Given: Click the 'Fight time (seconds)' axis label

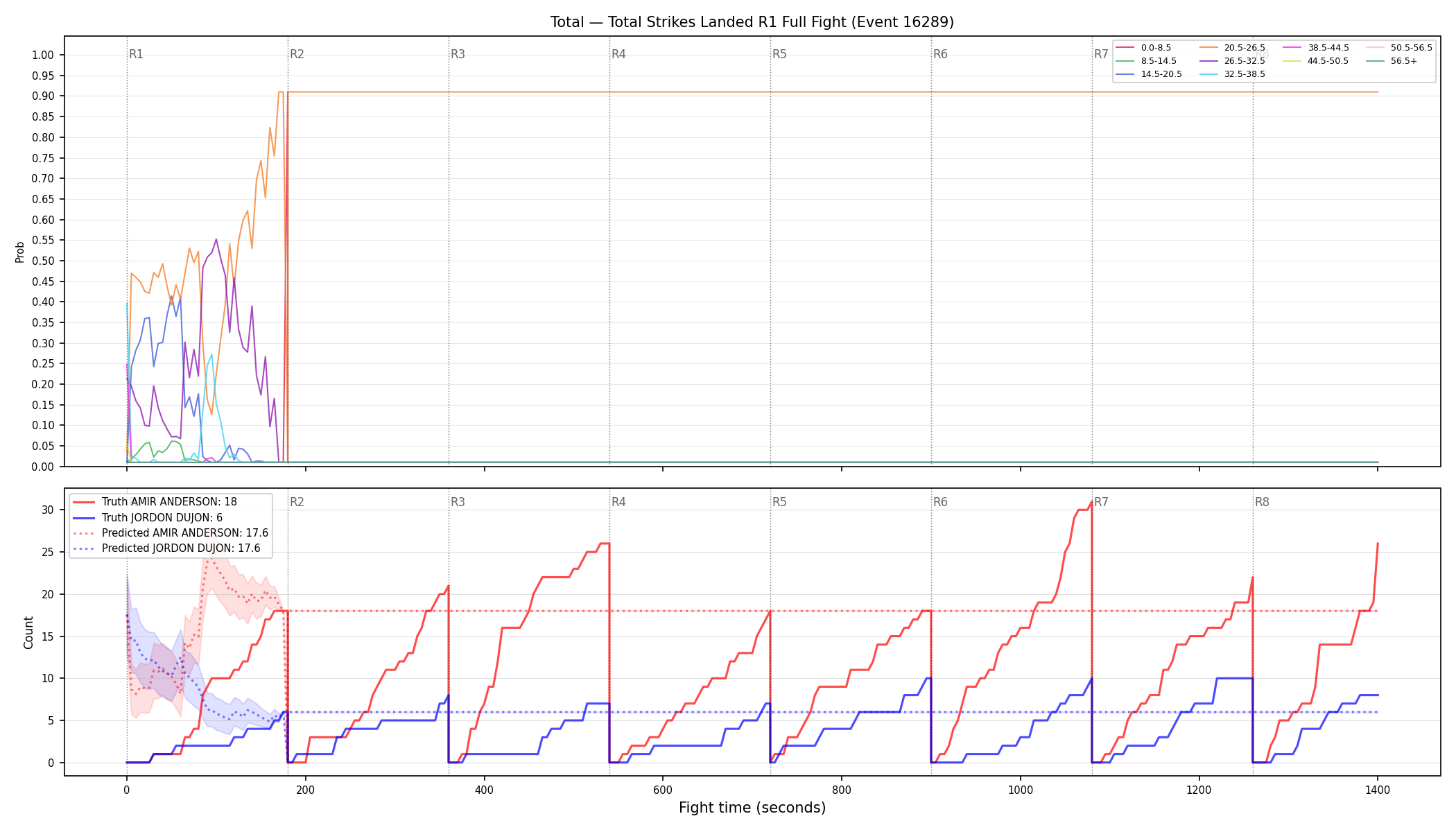Looking at the screenshot, I should (x=752, y=808).
